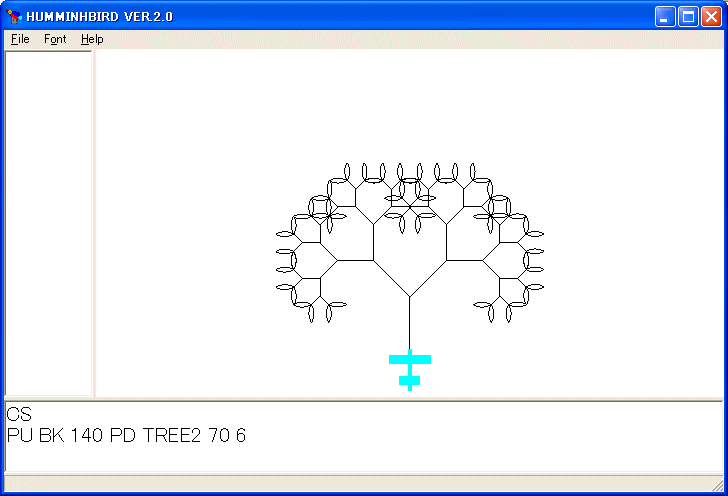
Task: Open the Font menu
Action: (55, 39)
